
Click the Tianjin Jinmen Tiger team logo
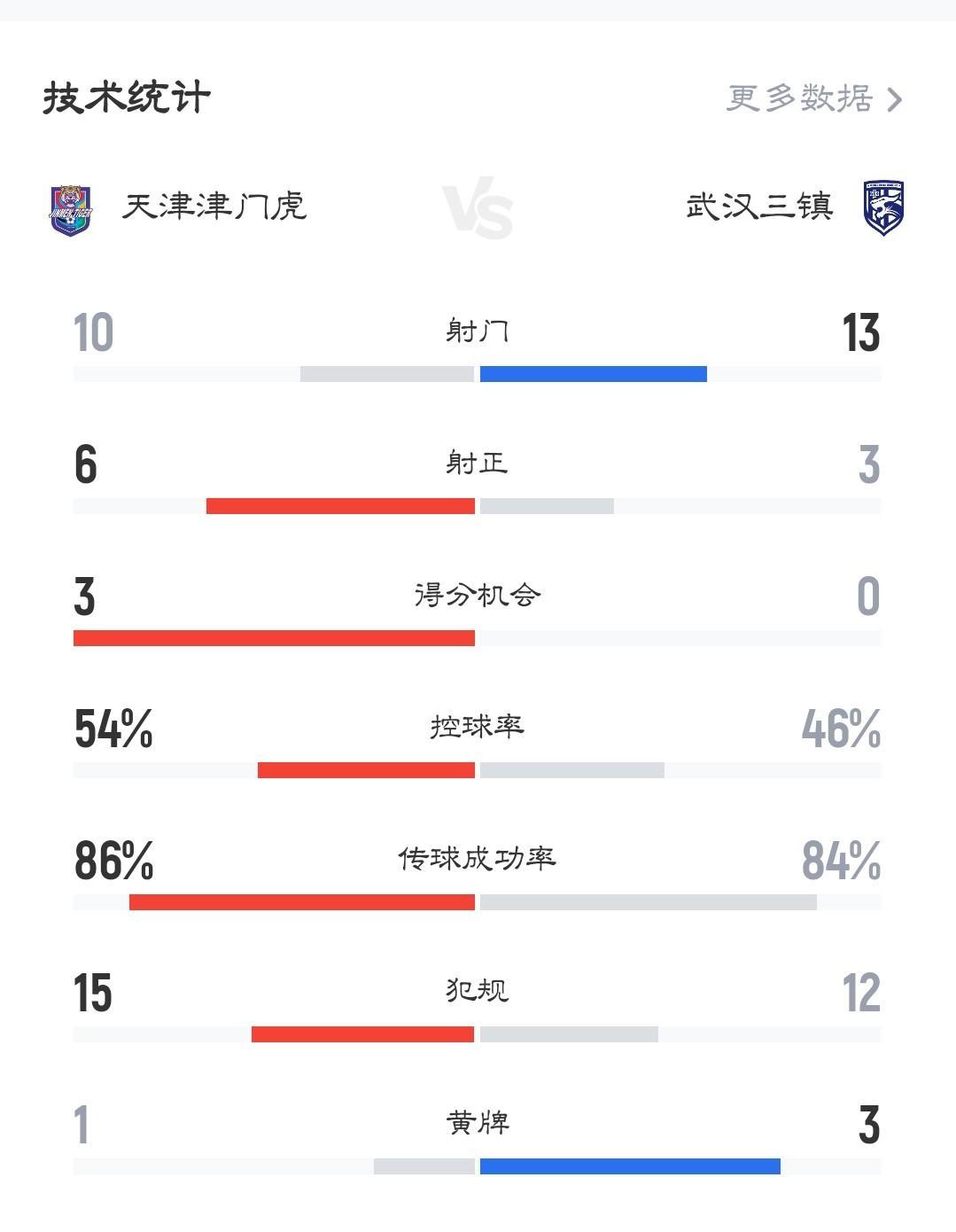[x=71, y=209]
